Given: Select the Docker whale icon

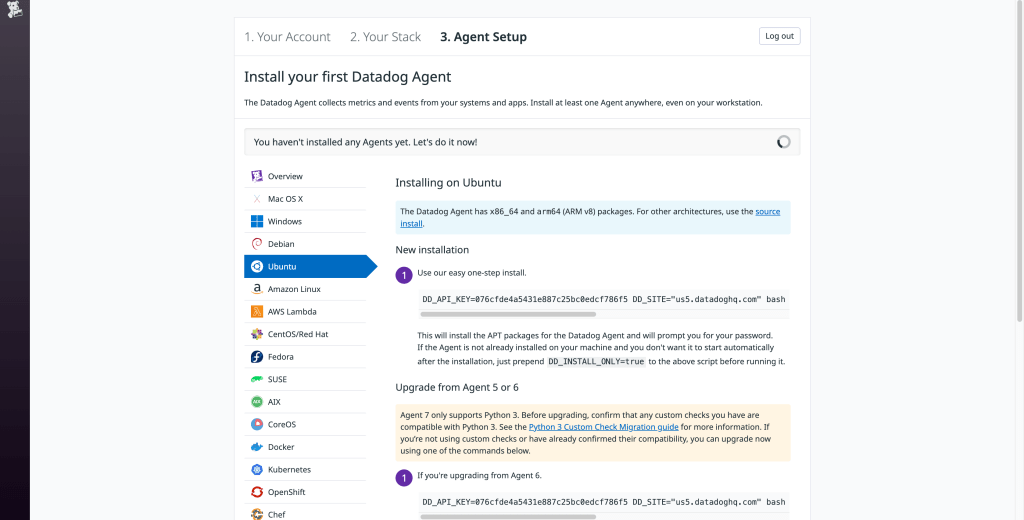Looking at the screenshot, I should click(x=257, y=447).
